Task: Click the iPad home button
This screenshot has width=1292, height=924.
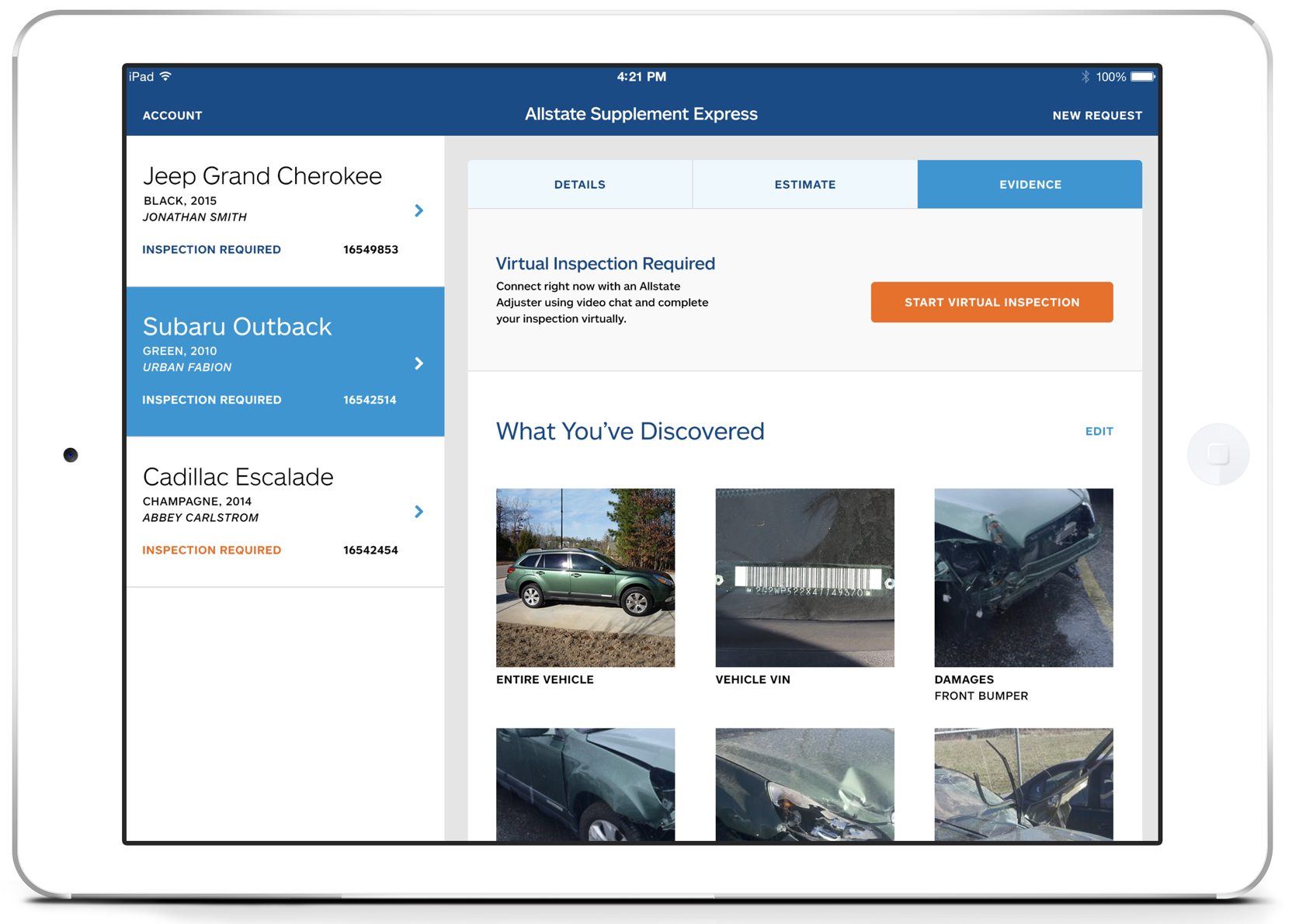Action: tap(1217, 454)
